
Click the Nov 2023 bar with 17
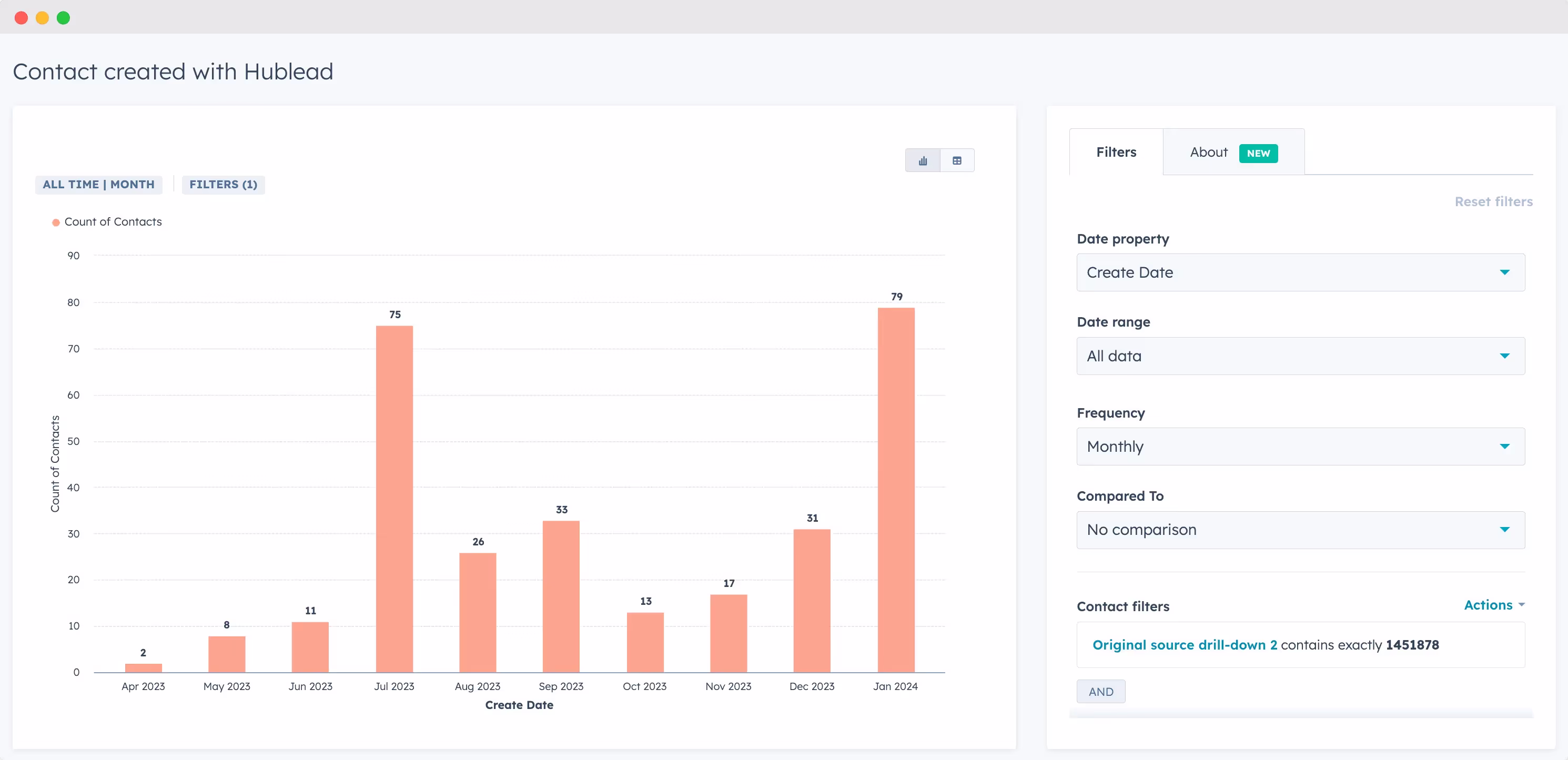(729, 633)
